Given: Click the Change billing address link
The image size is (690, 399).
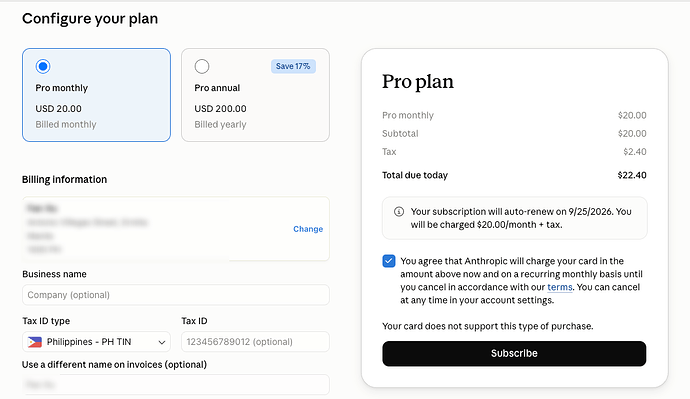Looking at the screenshot, I should [x=308, y=229].
